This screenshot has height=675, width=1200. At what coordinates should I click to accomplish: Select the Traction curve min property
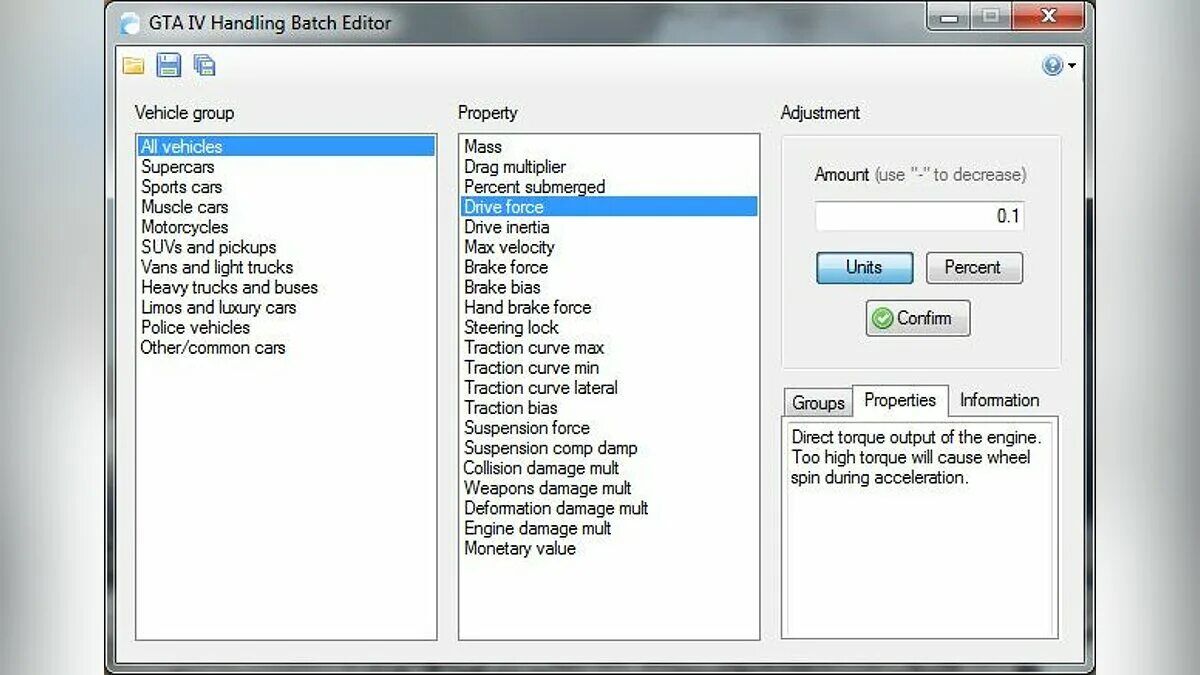click(x=609, y=368)
